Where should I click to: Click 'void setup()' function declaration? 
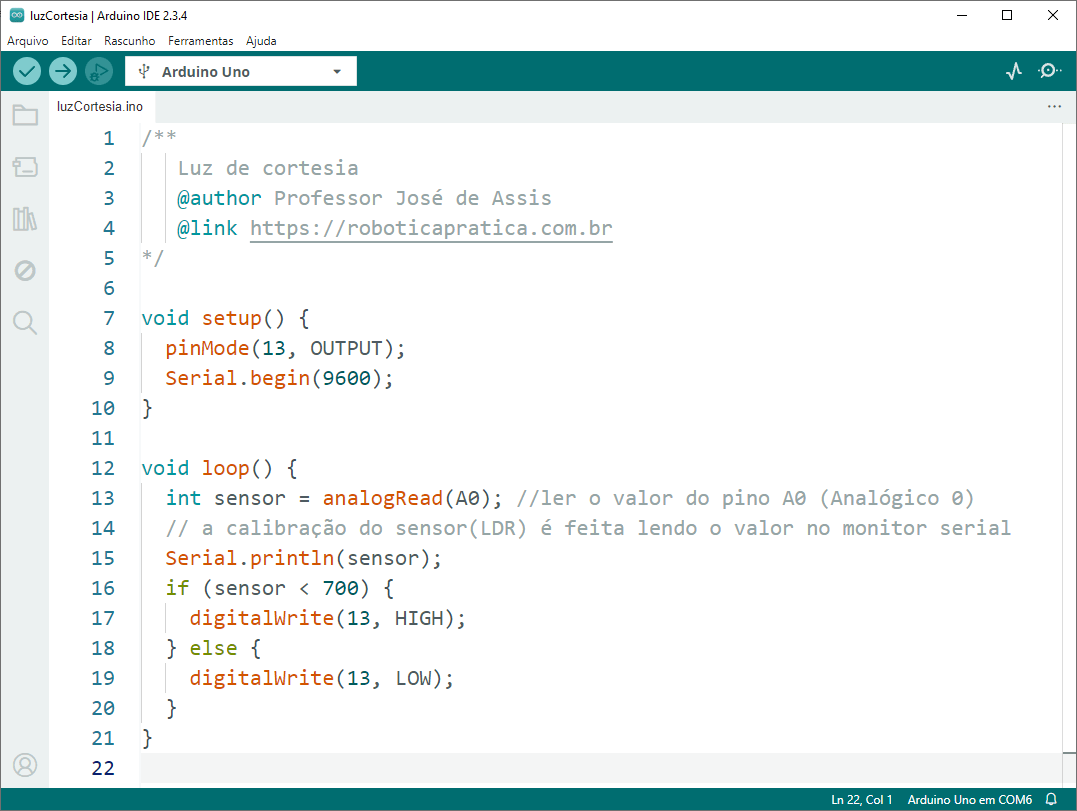point(212,319)
